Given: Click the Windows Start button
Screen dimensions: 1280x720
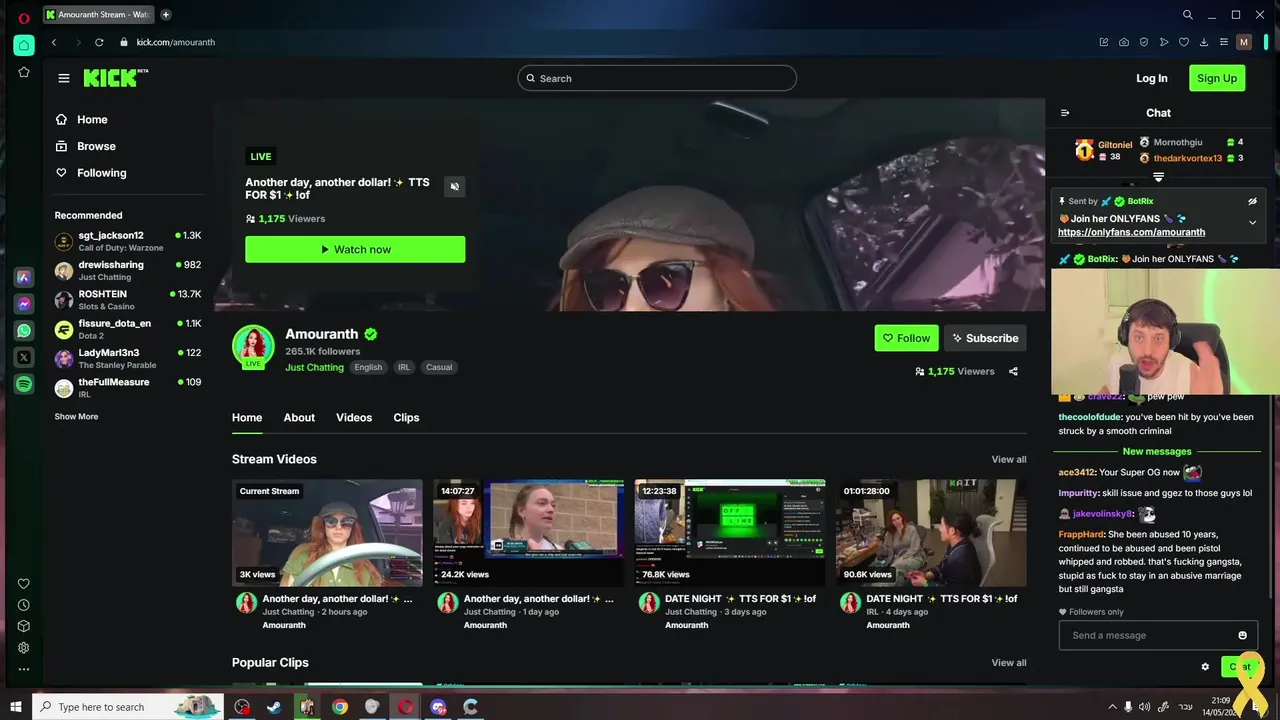Looking at the screenshot, I should (x=15, y=707).
